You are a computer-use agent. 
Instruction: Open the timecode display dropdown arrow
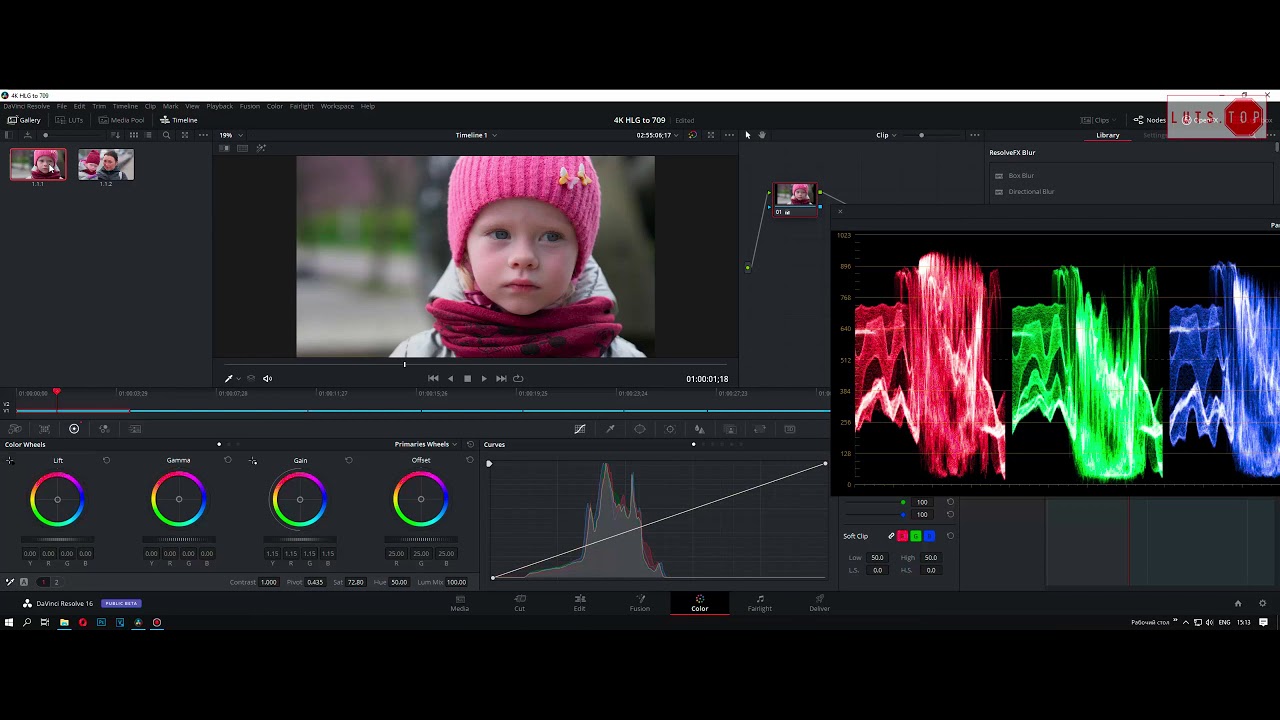676,135
